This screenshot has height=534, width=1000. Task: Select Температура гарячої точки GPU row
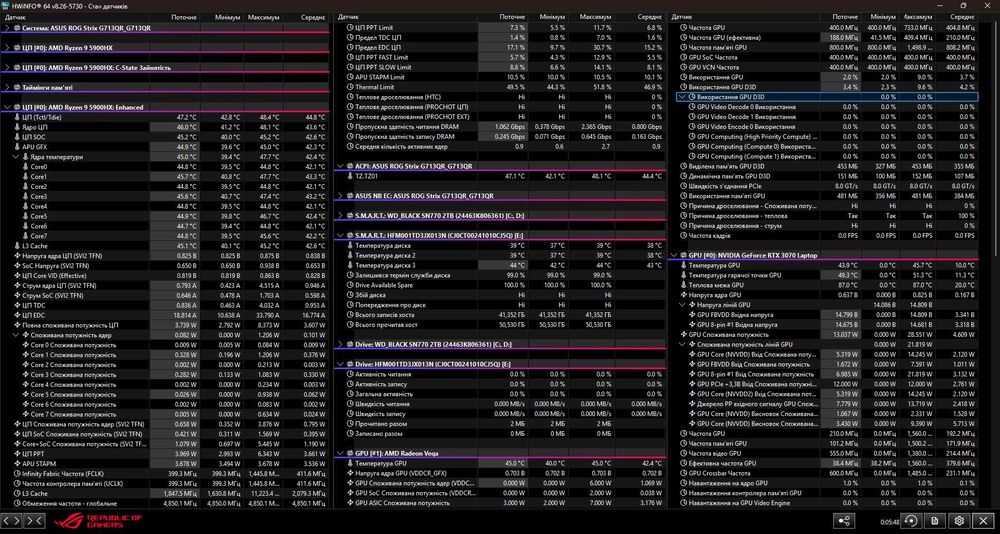[823, 276]
